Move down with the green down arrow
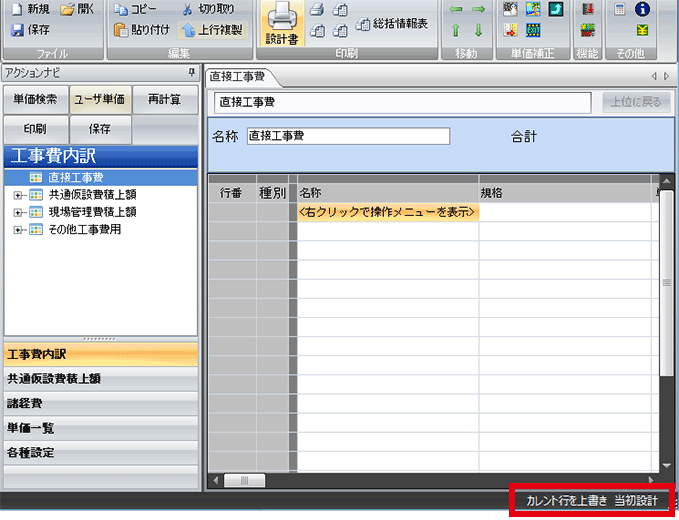Screen dimensions: 679x520 point(478,30)
